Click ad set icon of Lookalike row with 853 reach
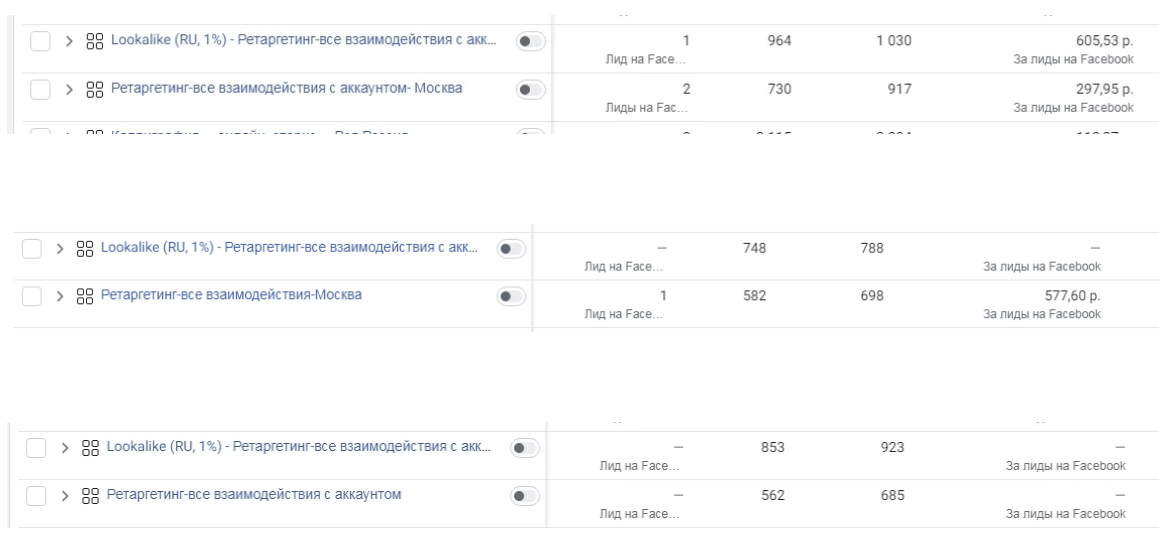1159x546 pixels. (x=92, y=447)
